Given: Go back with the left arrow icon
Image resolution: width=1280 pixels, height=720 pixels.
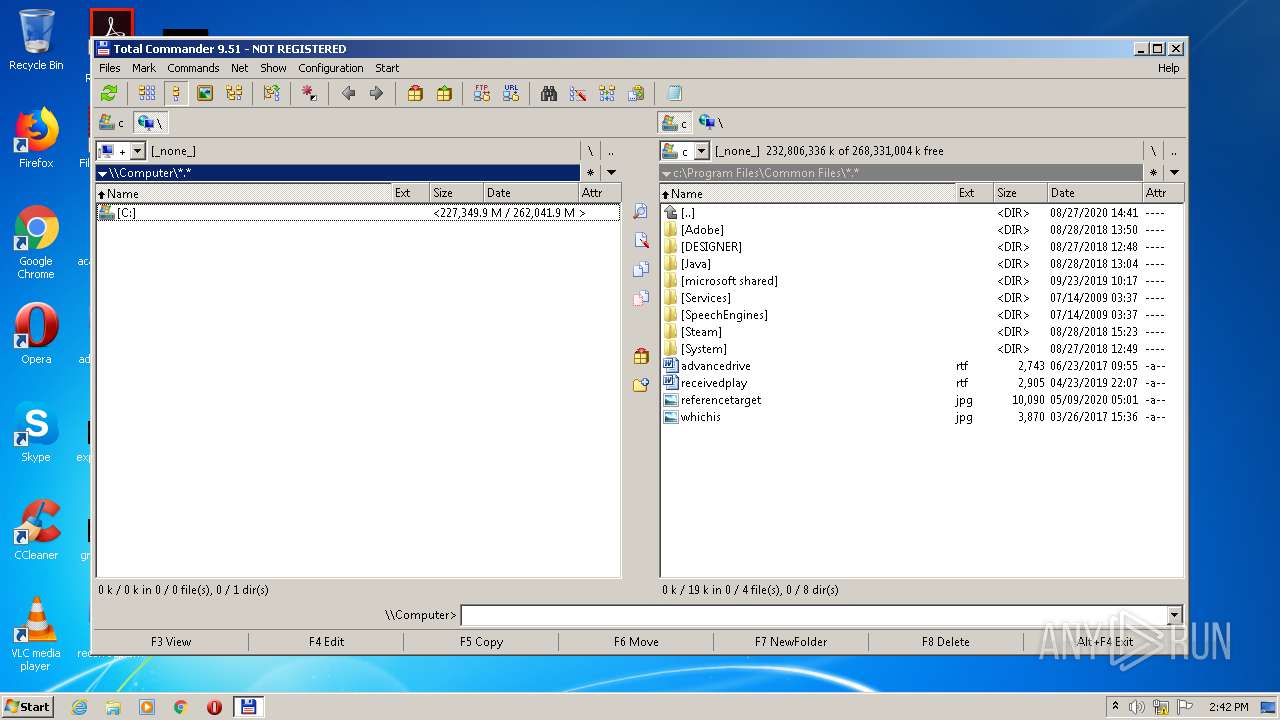Looking at the screenshot, I should [x=348, y=93].
